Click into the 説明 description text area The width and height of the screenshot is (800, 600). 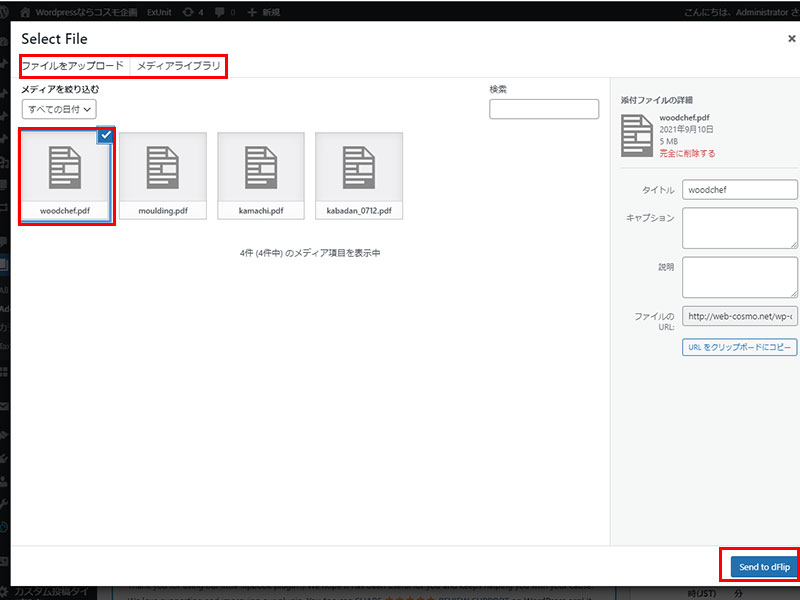(x=739, y=277)
